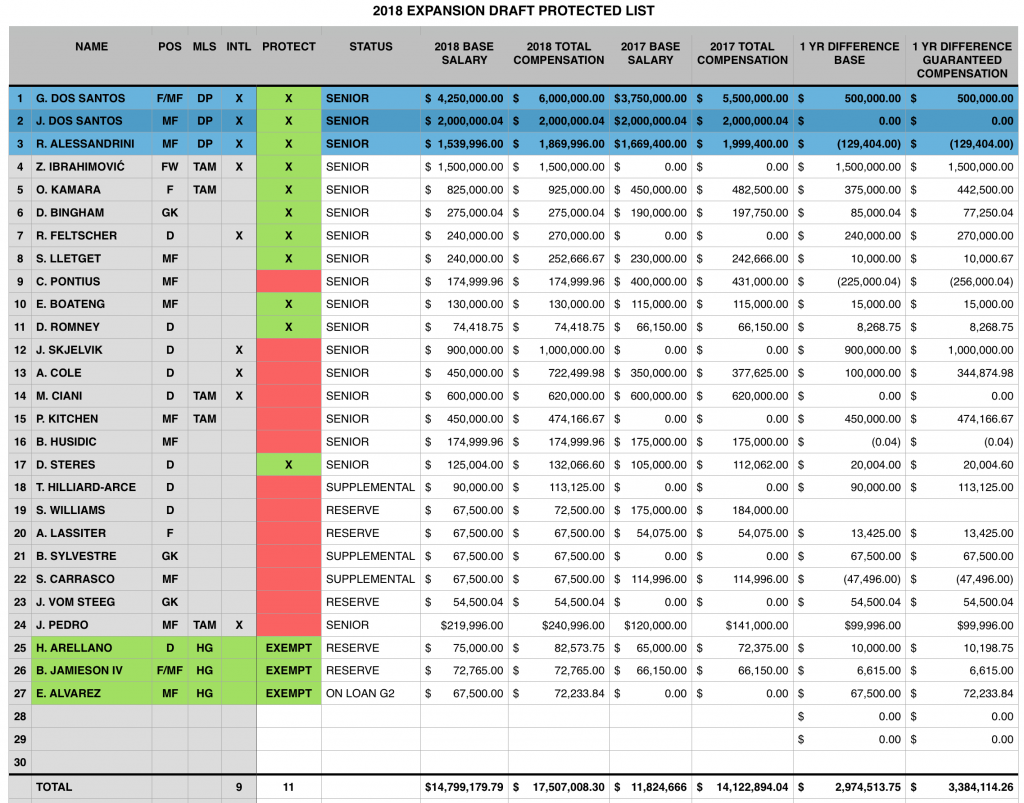Click the A. LASSITER name cell
Screen dimensions: 1024x803
point(91,533)
